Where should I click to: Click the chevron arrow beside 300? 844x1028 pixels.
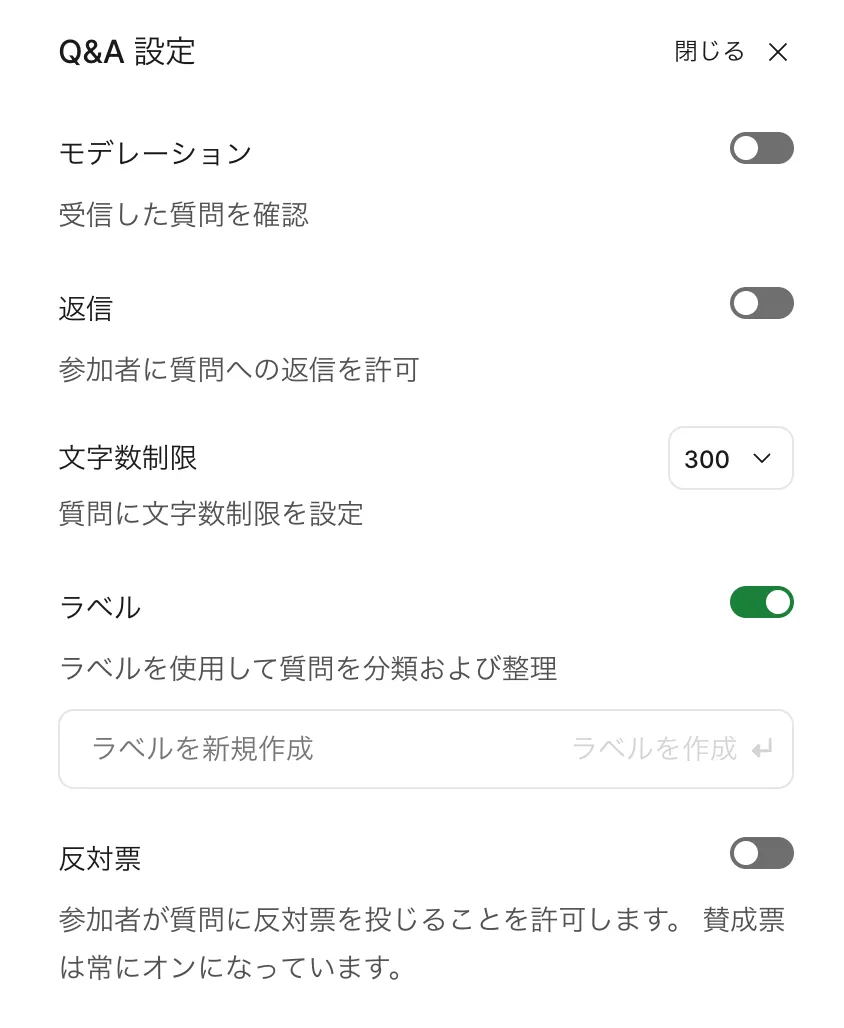tap(761, 459)
